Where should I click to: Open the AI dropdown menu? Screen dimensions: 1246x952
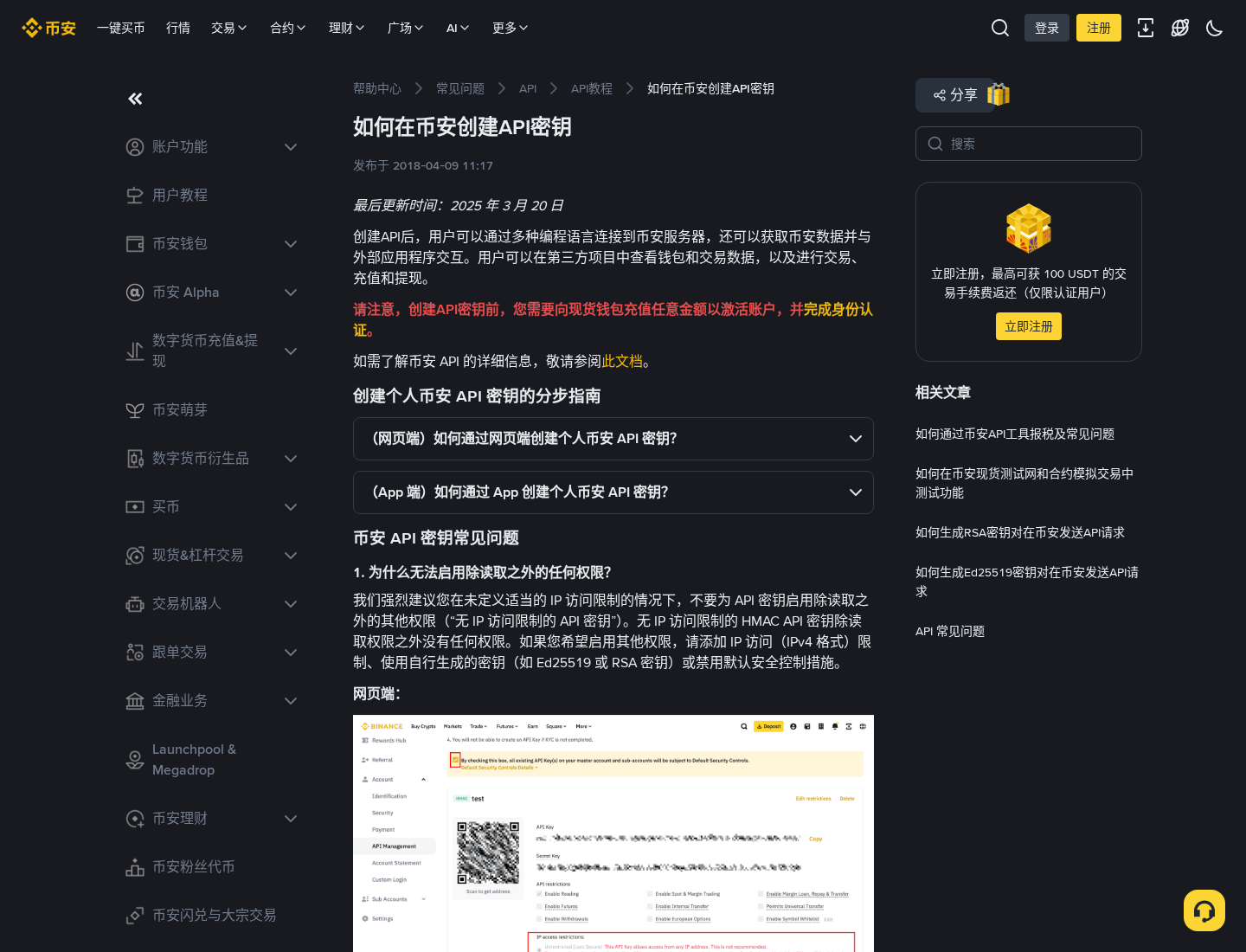[458, 28]
